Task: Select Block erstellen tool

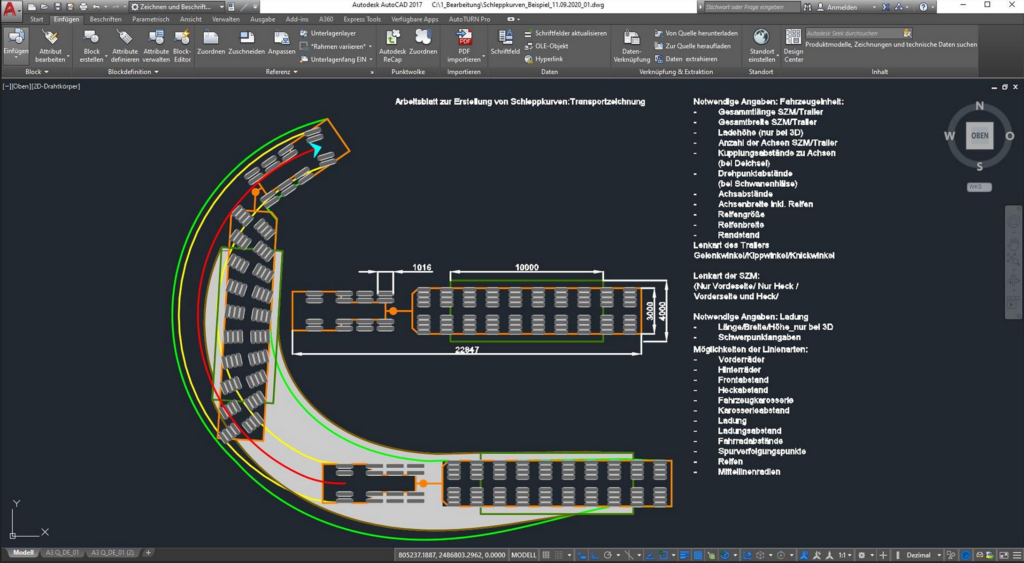Action: pyautogui.click(x=91, y=45)
